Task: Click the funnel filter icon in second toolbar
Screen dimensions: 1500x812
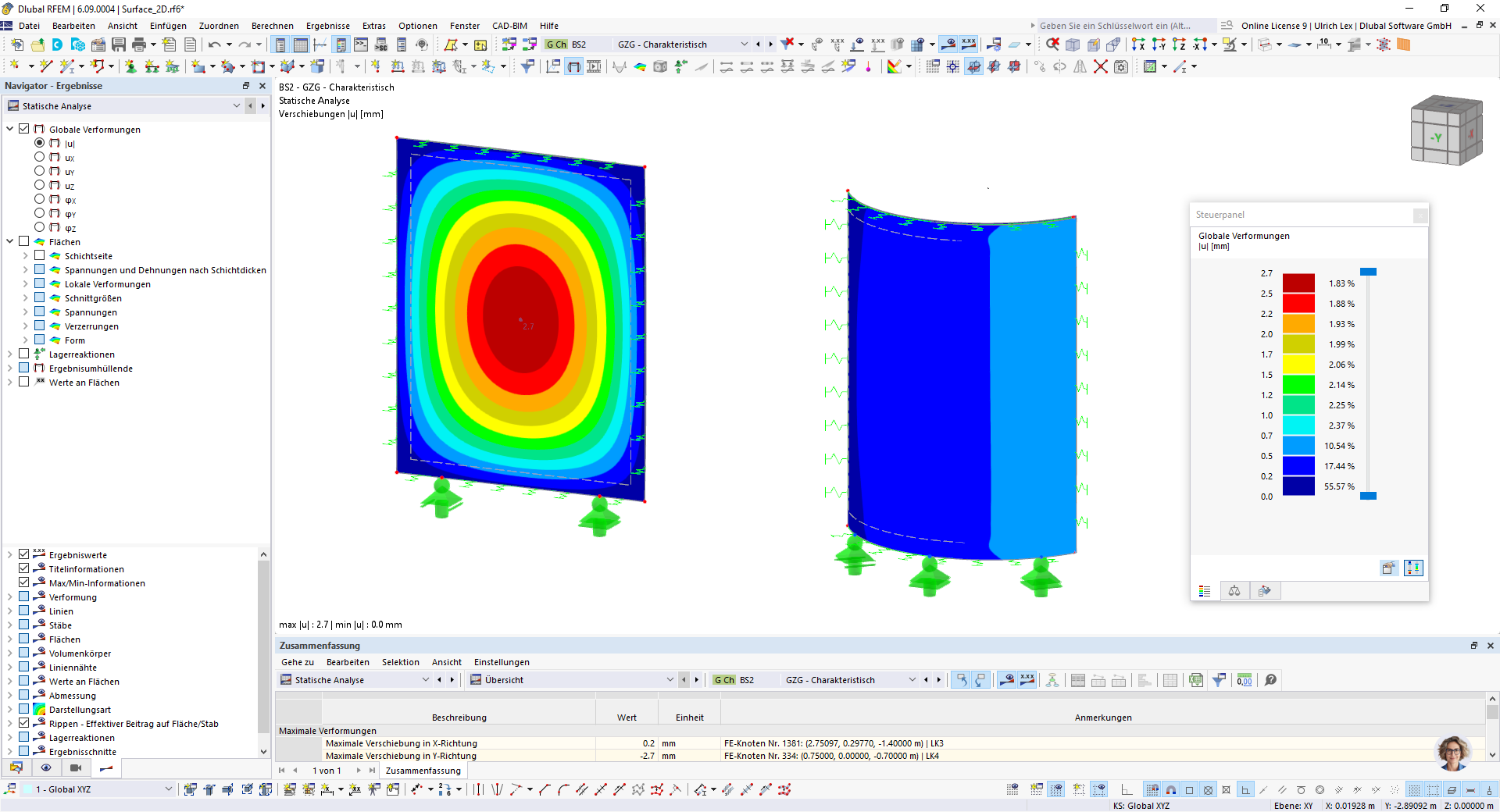Action: pos(527,66)
